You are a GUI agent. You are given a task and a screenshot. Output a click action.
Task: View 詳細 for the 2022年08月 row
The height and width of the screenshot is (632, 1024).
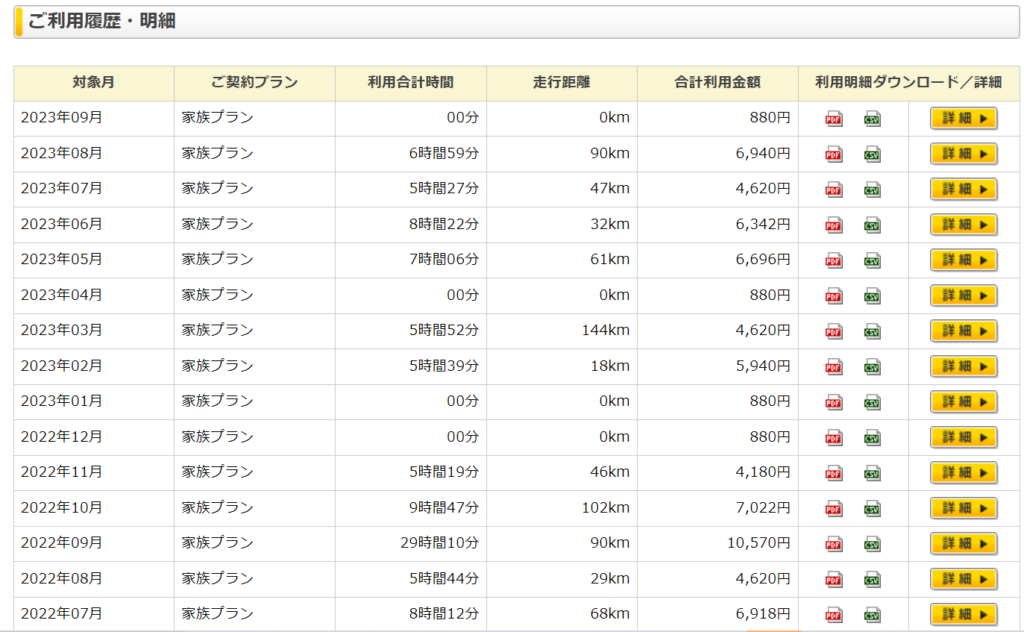pos(963,579)
